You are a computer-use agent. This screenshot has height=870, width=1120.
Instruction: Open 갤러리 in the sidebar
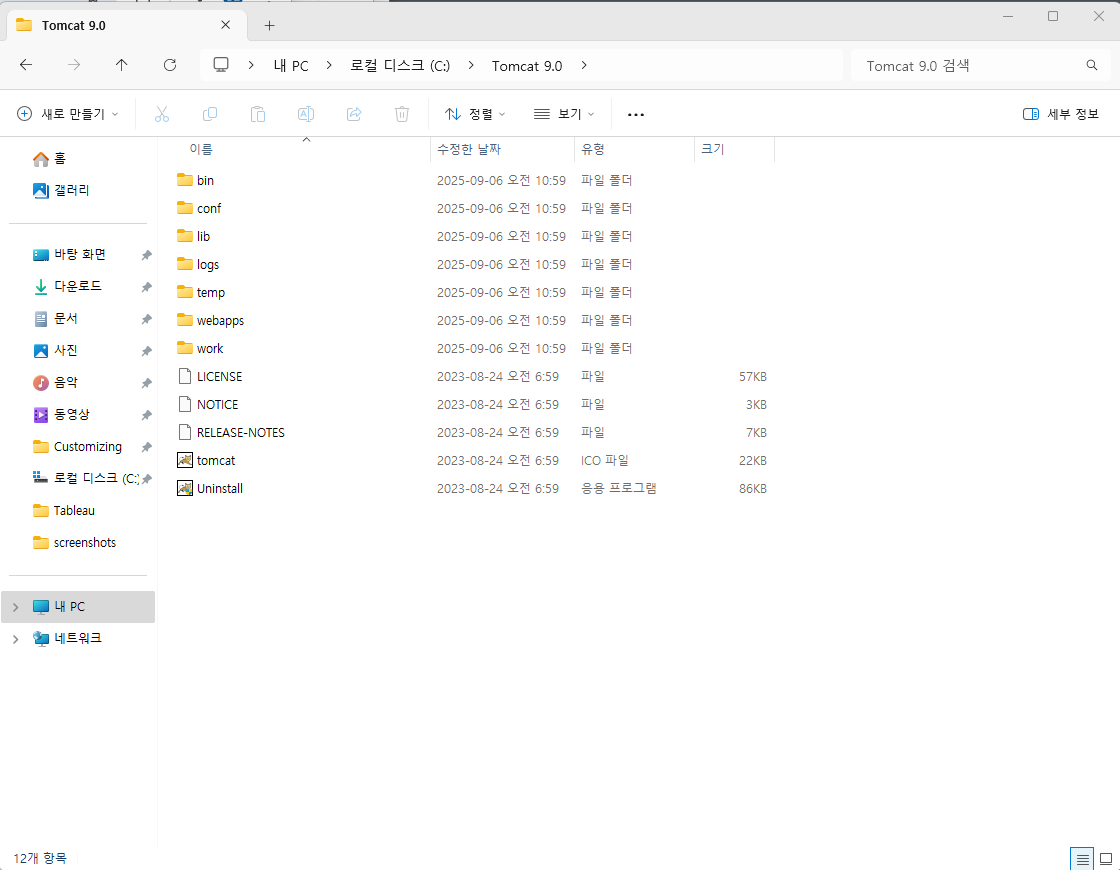[71, 191]
